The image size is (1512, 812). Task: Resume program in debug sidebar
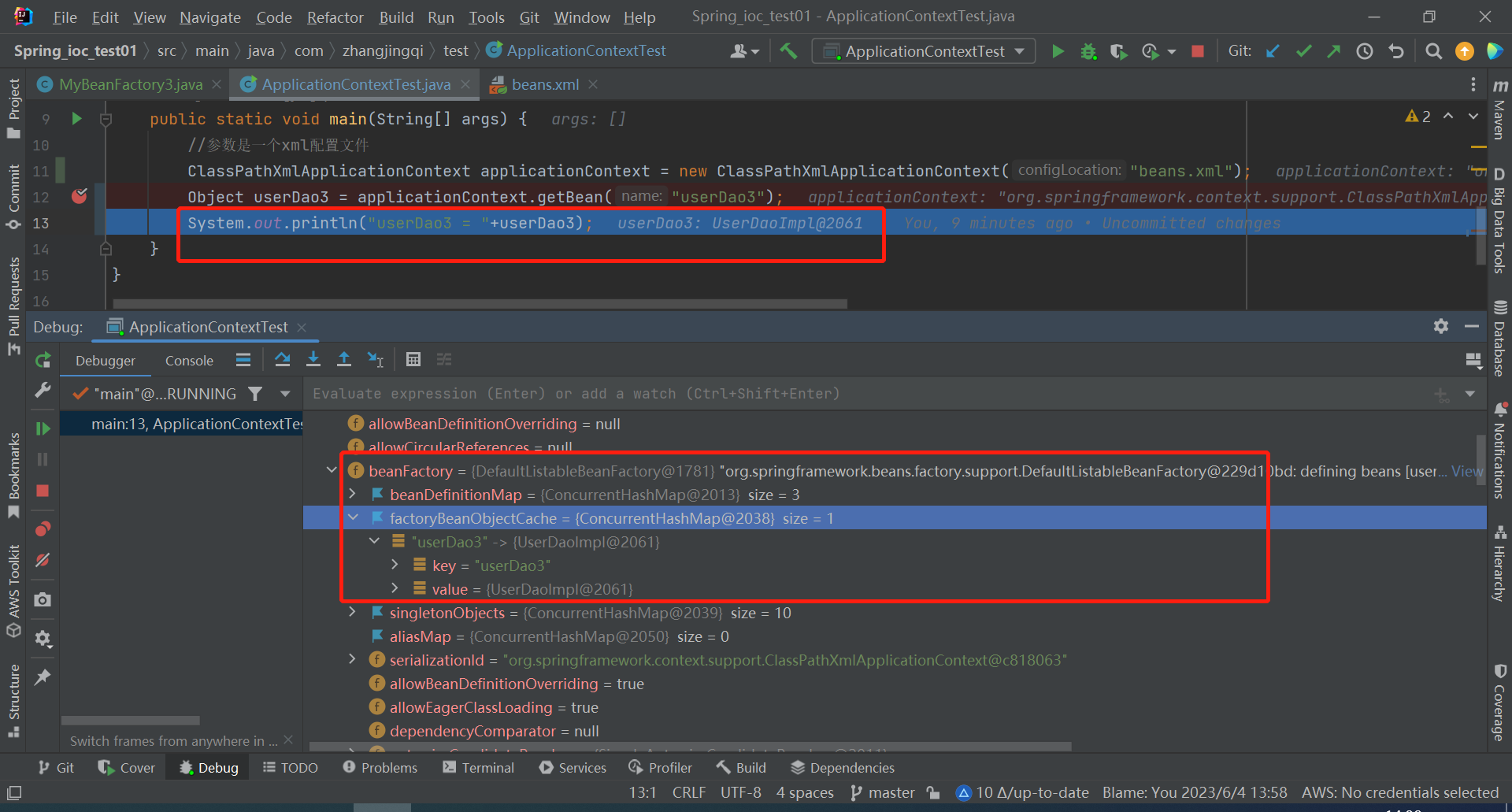coord(43,428)
